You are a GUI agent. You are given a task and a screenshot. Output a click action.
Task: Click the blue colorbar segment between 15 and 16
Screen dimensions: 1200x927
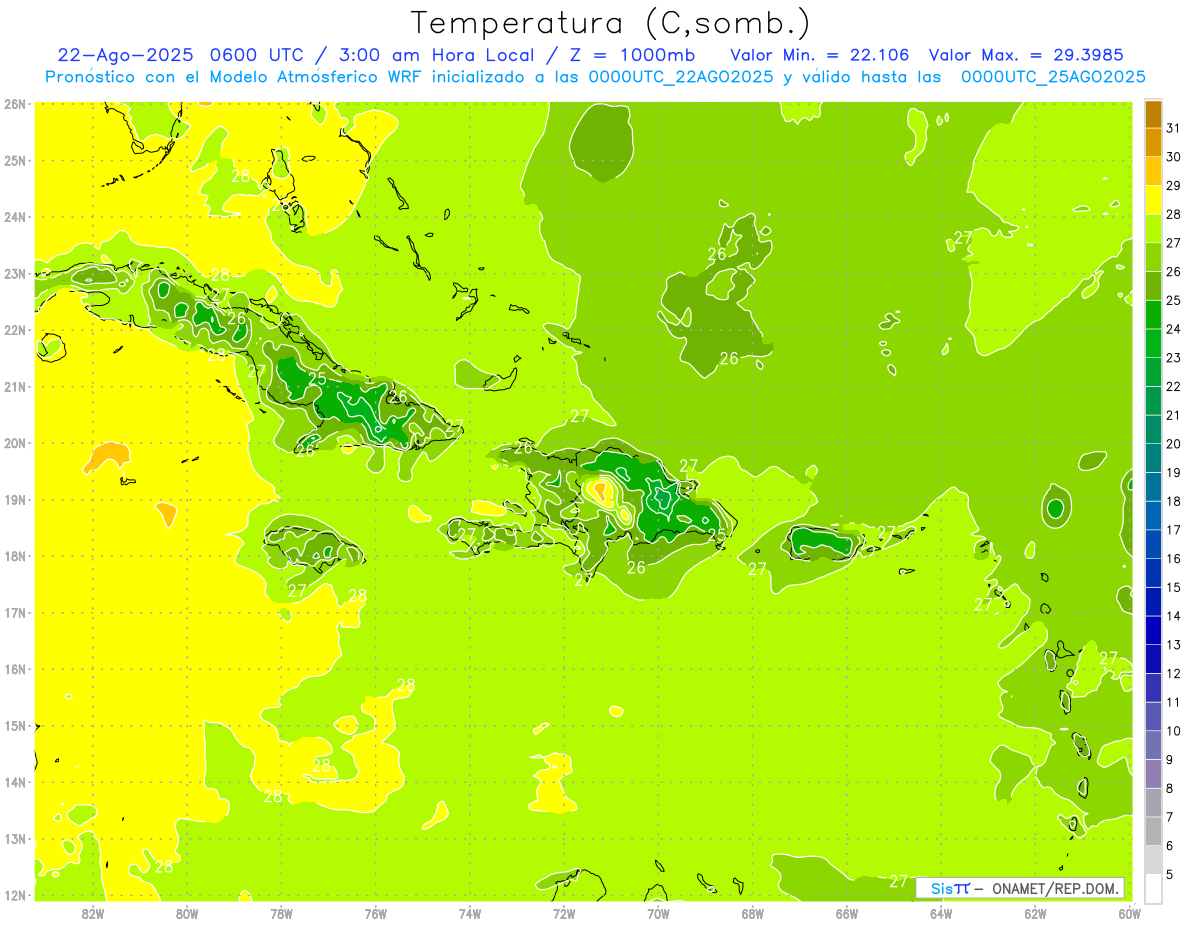click(x=1153, y=573)
